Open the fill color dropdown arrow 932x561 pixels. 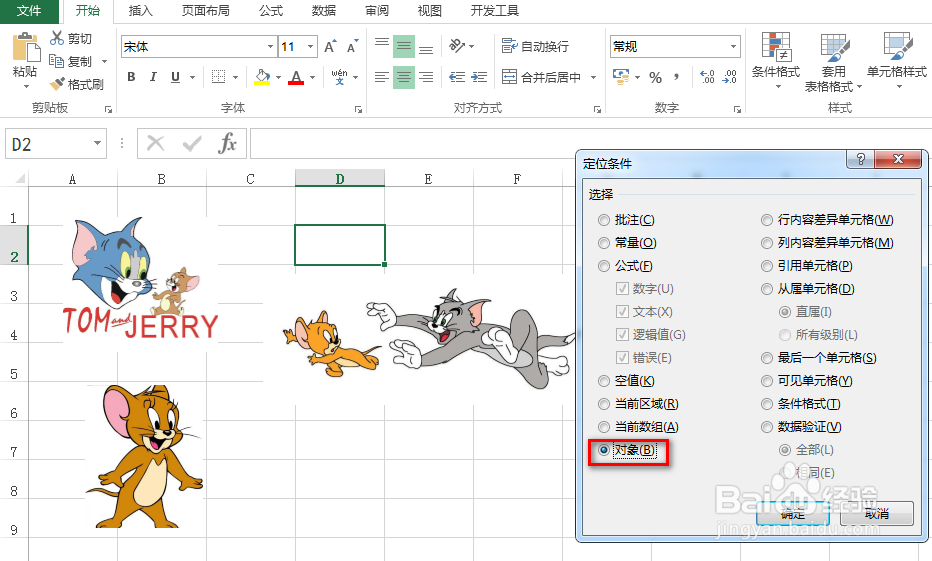[x=278, y=77]
